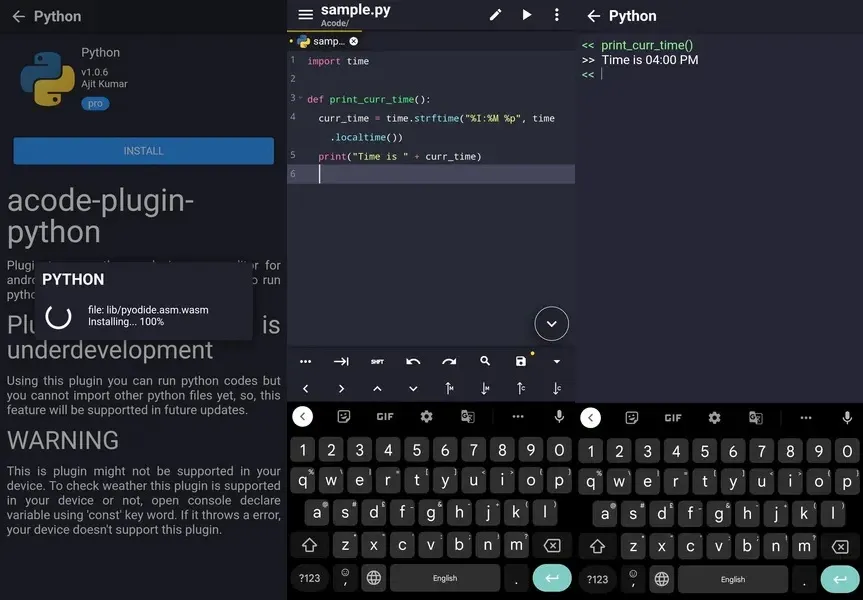Screen dimensions: 863x600
Task: Tap the English space bar on the console keyboard
Action: (733, 579)
